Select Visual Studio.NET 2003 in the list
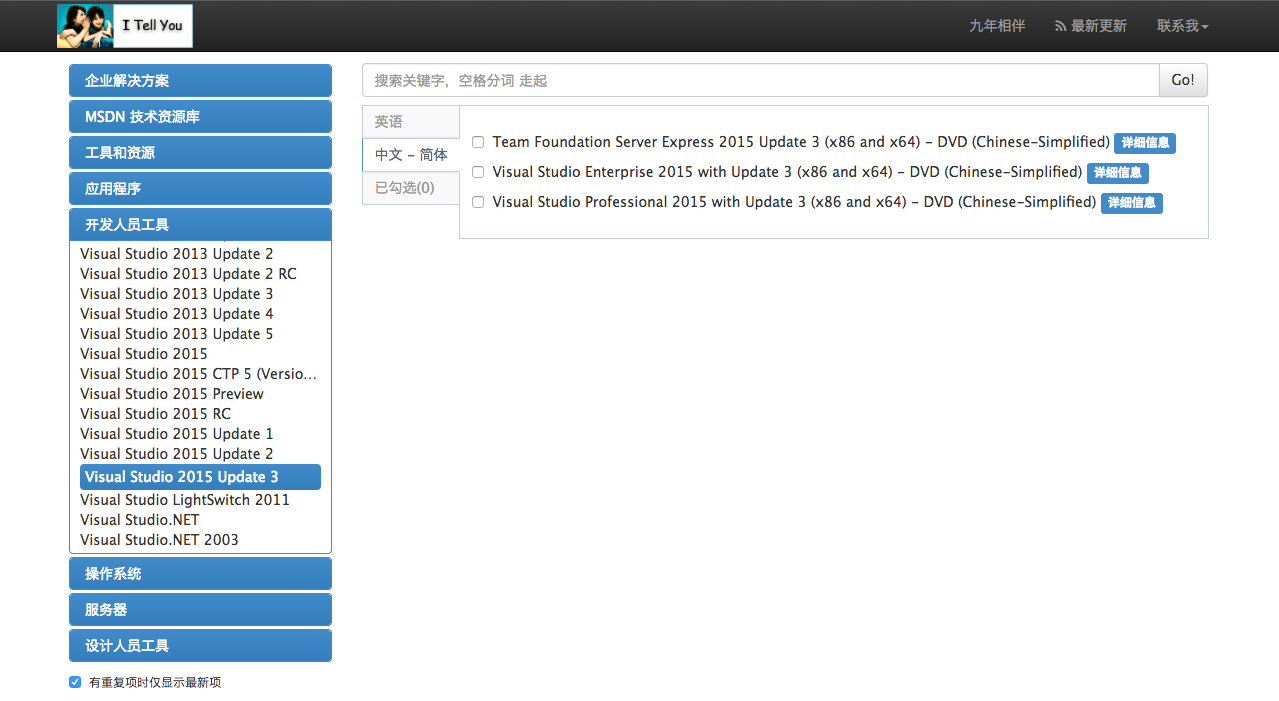The width and height of the screenshot is (1279, 701). (x=159, y=539)
